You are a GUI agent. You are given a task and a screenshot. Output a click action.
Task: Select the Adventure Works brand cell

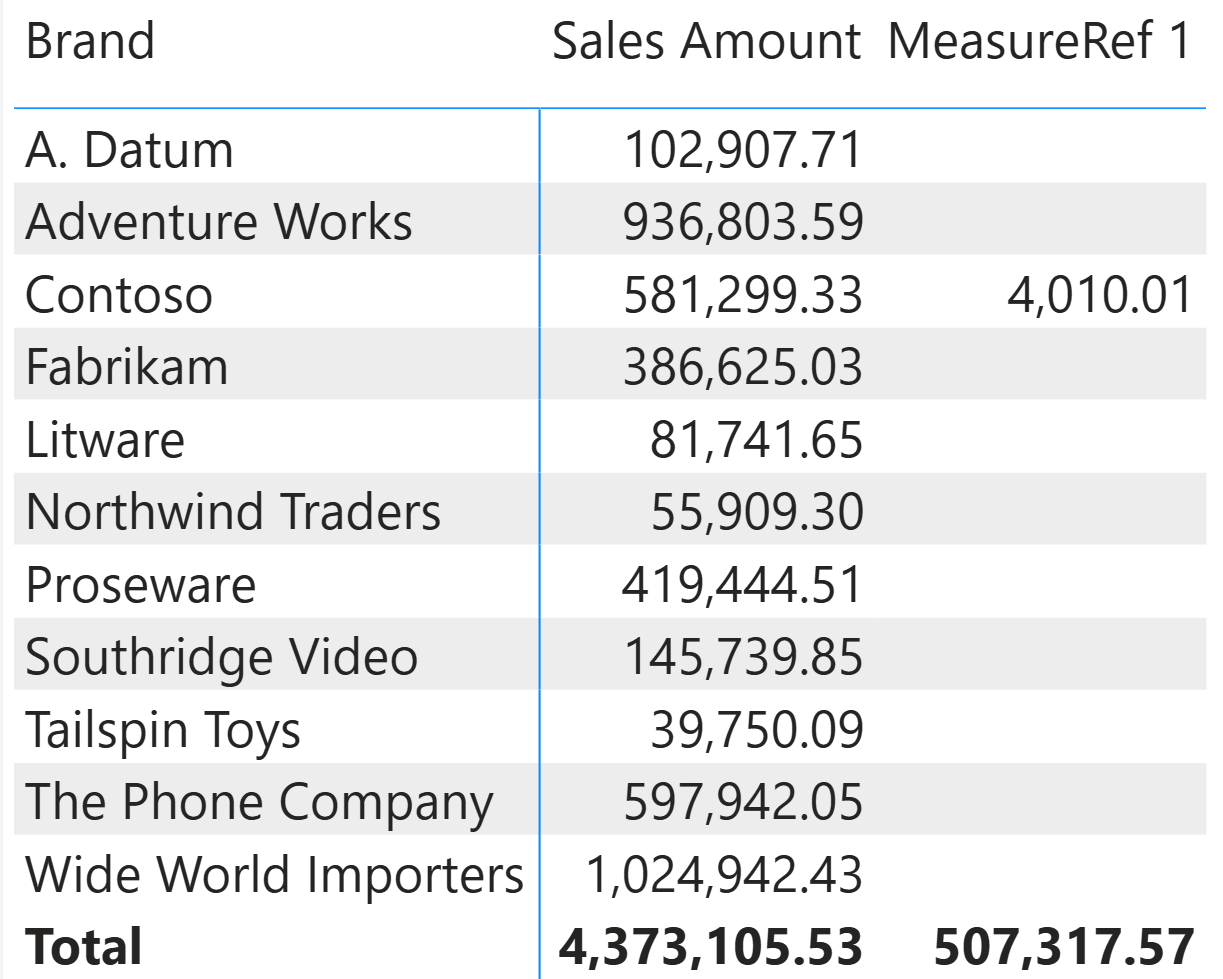218,222
